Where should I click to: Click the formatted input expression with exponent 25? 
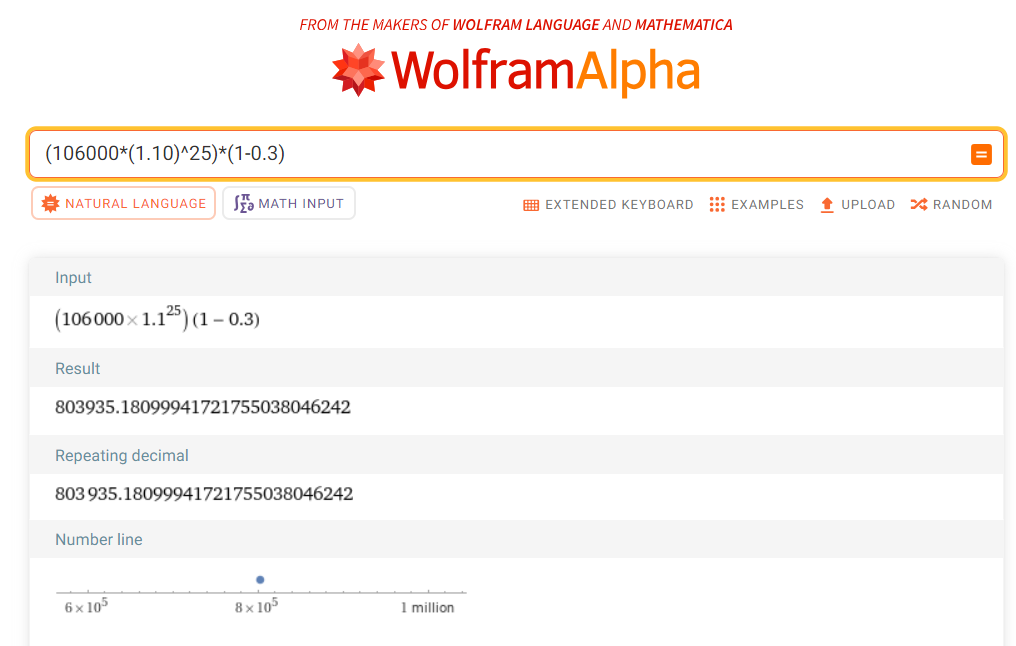click(157, 319)
